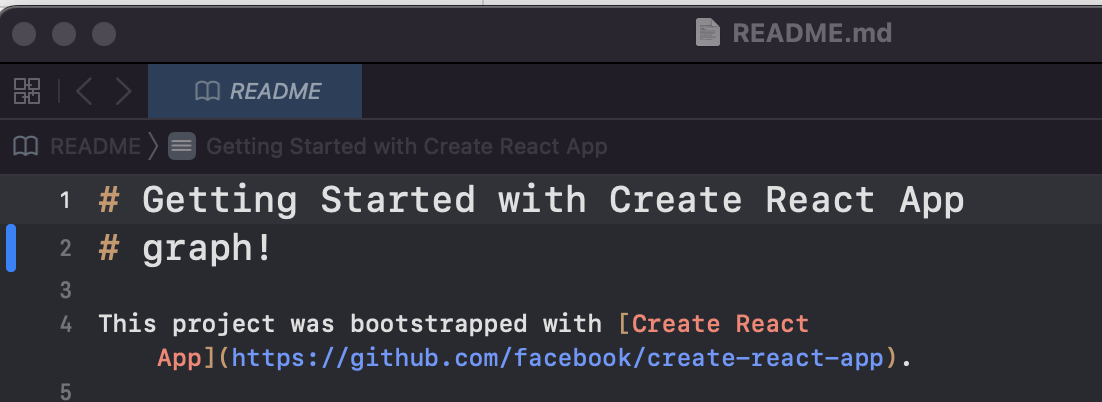The image size is (1102, 402).
Task: Click the README.md document icon in title bar
Action: click(x=708, y=32)
